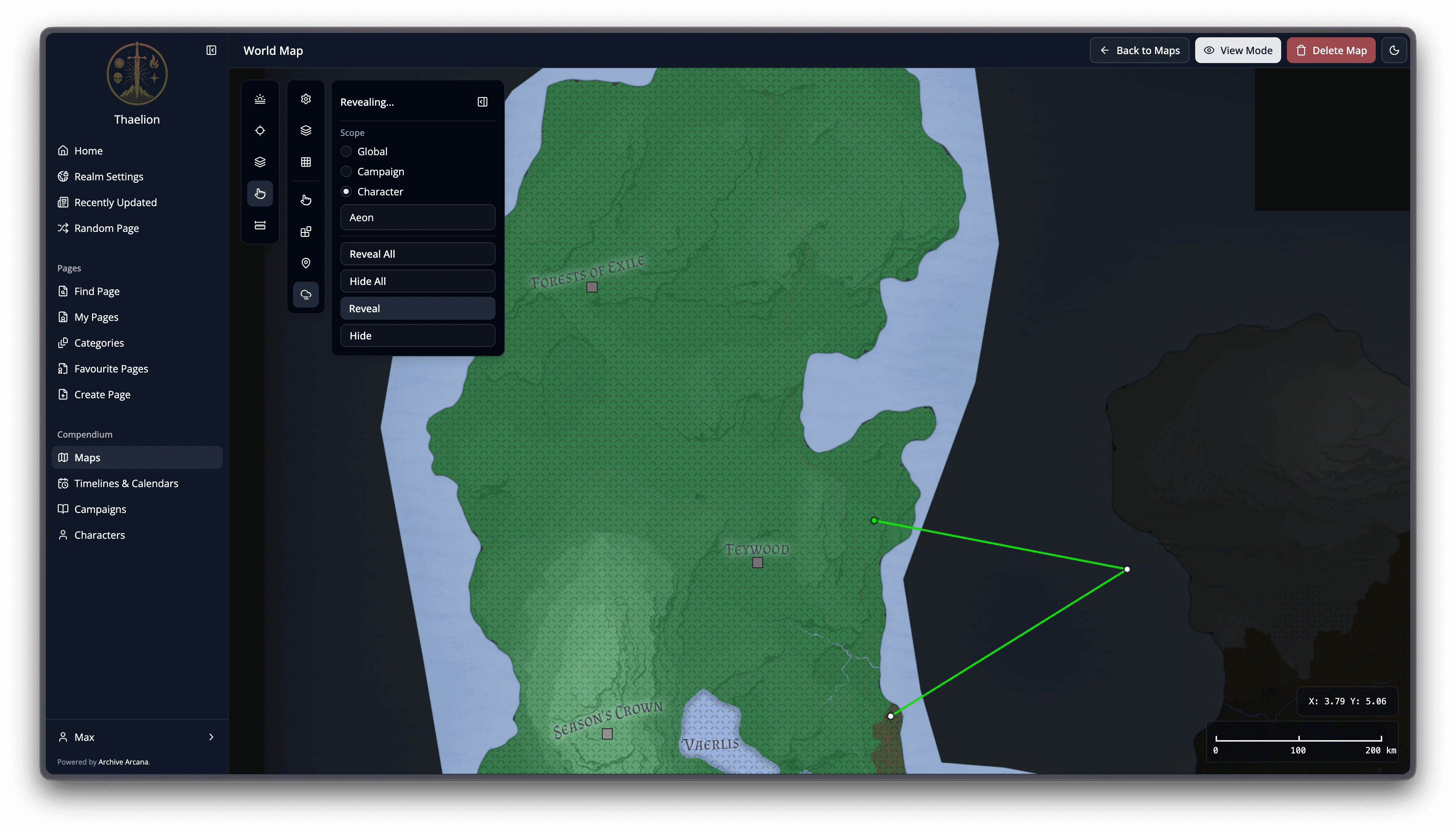Open the Aeon character selector
The image size is (1456, 833).
pos(417,218)
